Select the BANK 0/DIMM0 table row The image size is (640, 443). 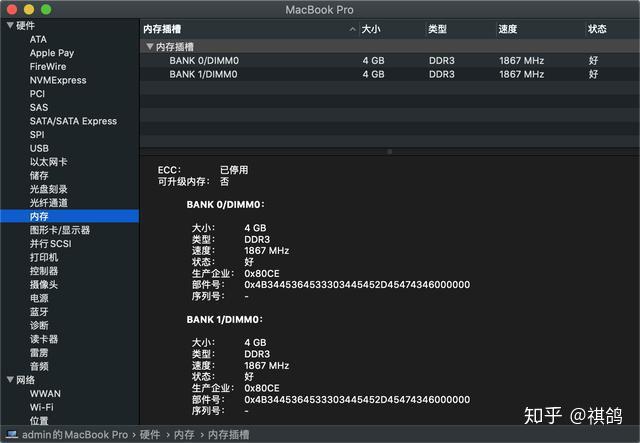[x=389, y=60]
